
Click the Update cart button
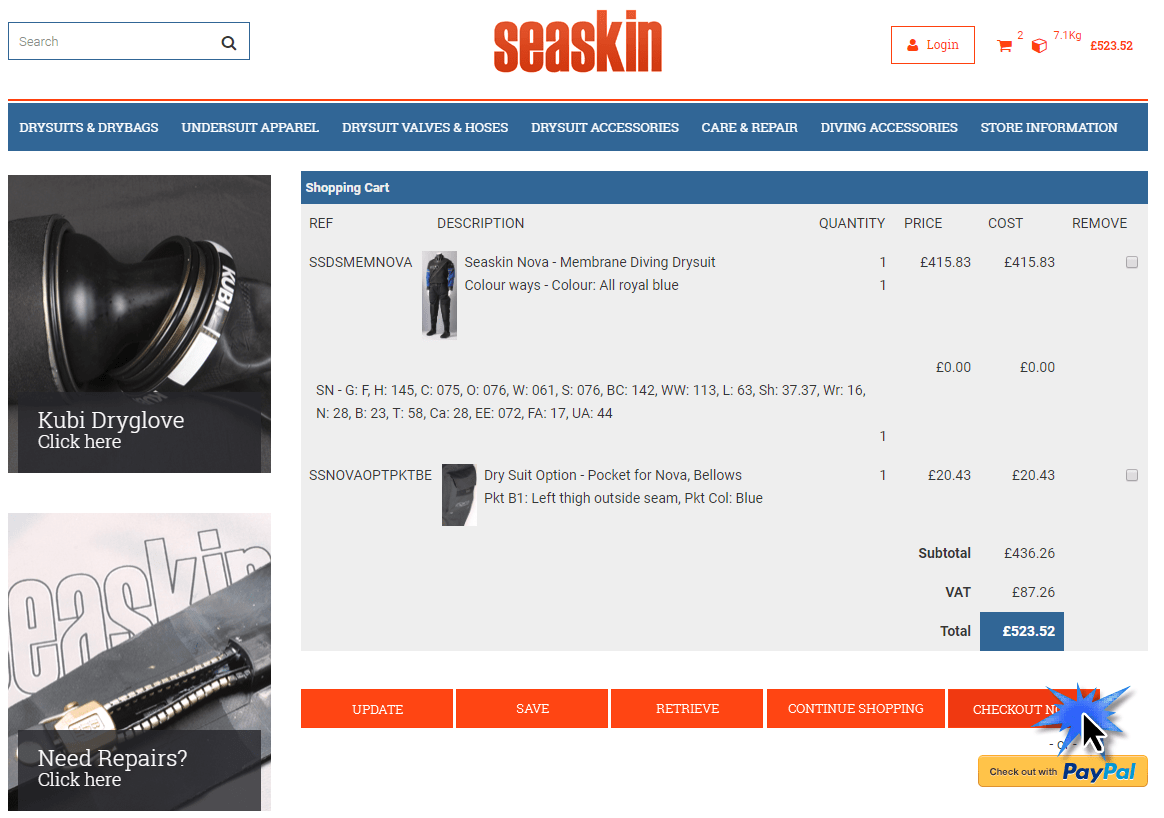[x=377, y=709]
